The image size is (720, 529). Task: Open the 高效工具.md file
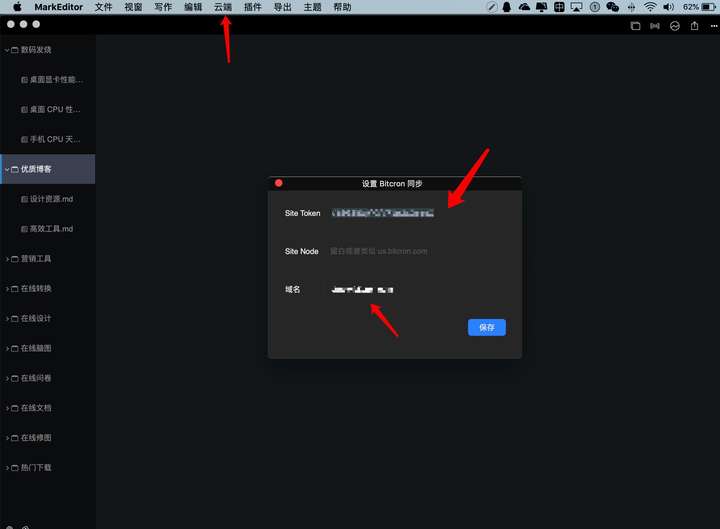coord(48,229)
